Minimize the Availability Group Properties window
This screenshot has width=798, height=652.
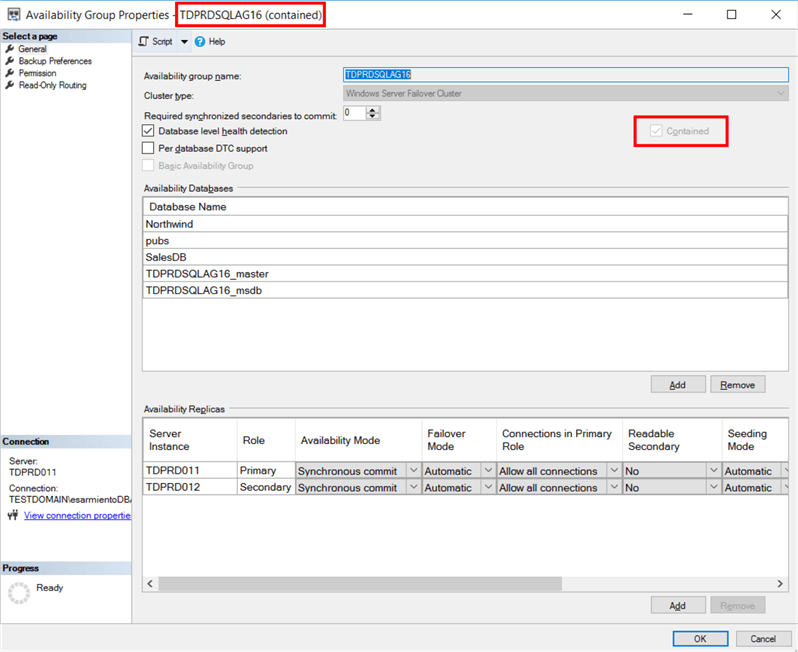click(x=688, y=14)
